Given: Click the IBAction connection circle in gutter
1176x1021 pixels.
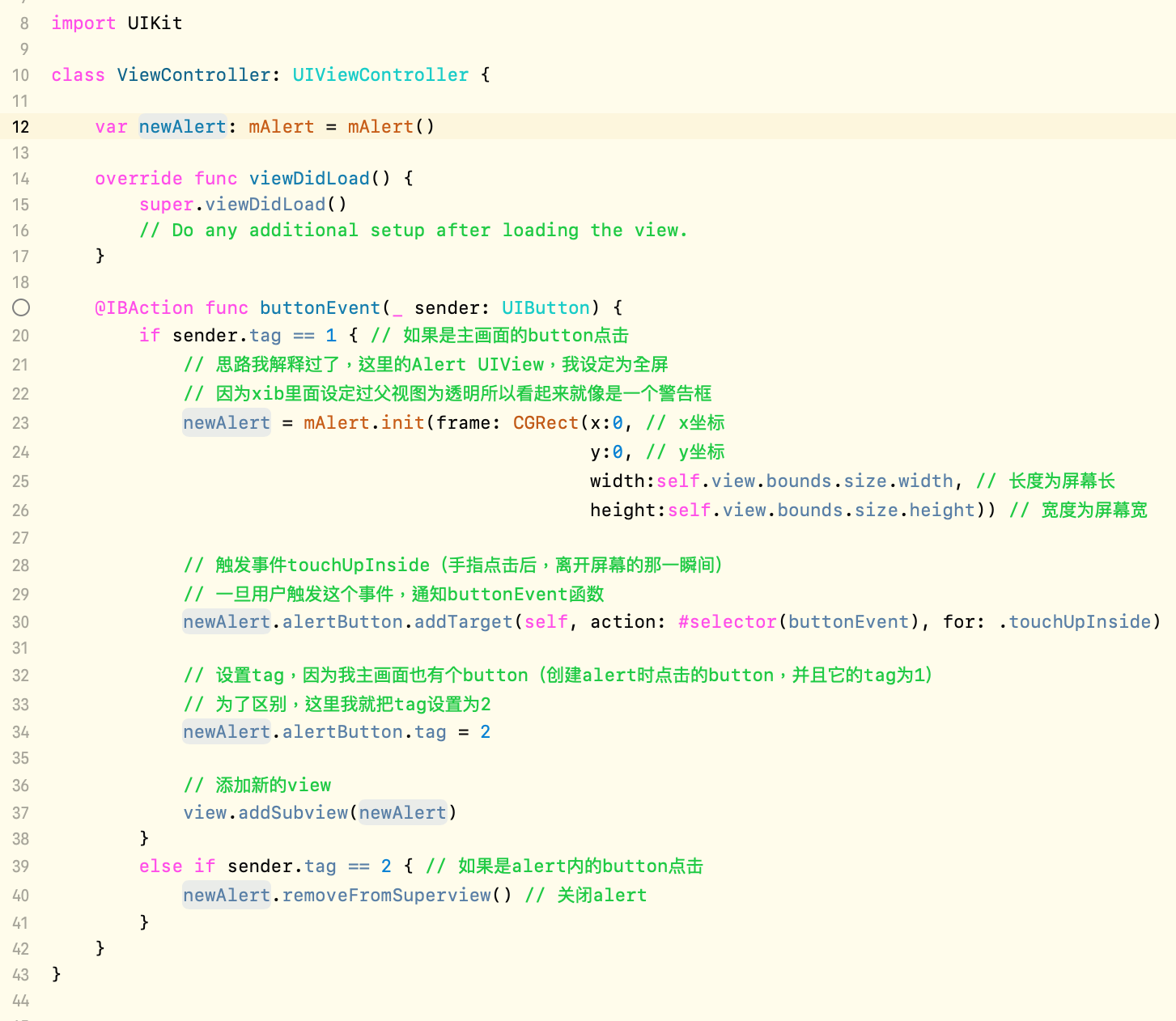Looking at the screenshot, I should tap(21, 307).
